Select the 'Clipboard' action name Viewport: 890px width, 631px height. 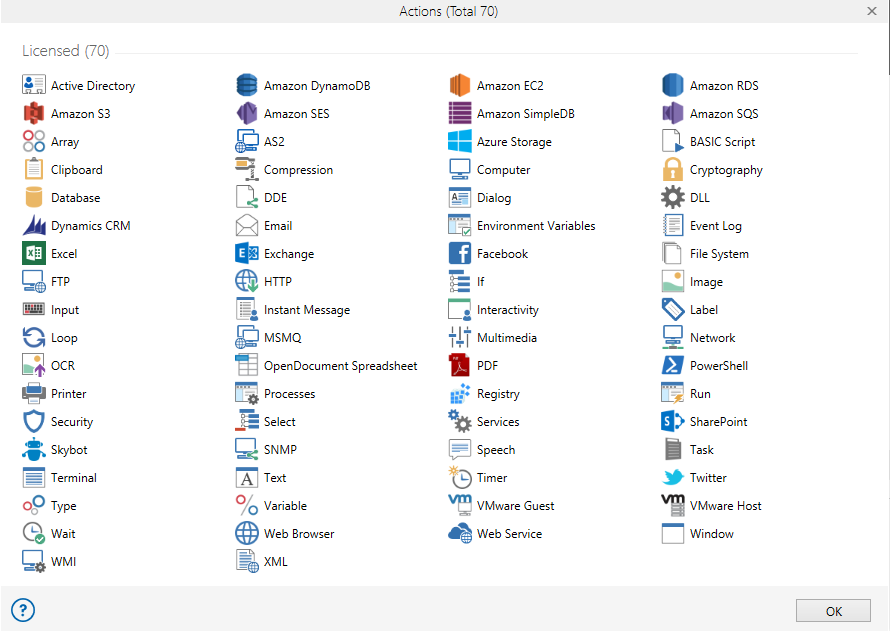[x=77, y=170]
